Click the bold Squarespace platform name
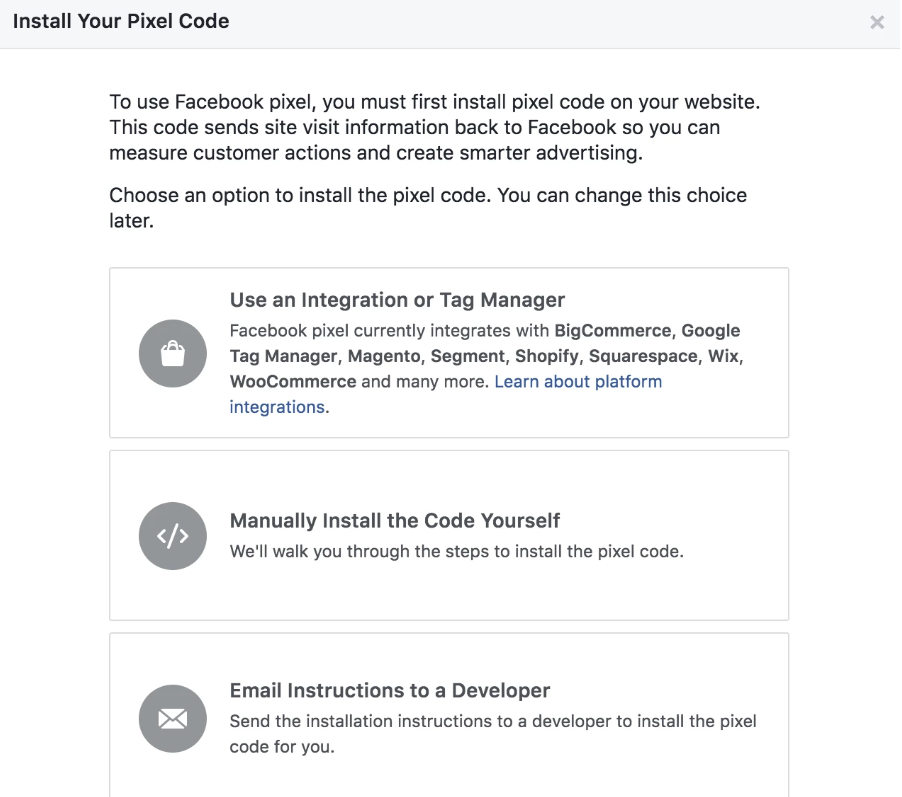 643,356
